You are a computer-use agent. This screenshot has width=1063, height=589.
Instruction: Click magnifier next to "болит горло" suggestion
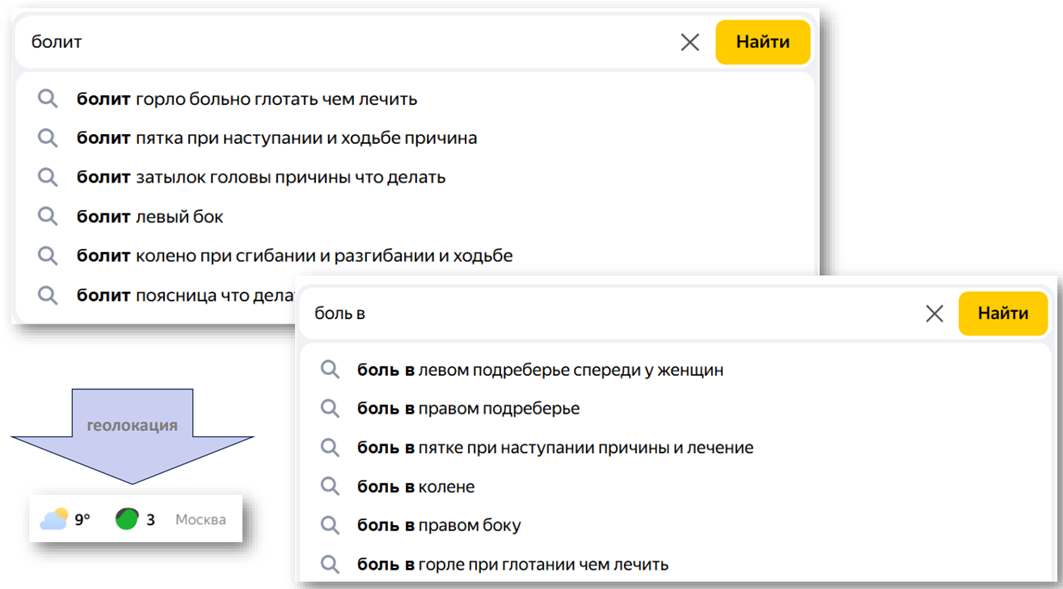[47, 99]
